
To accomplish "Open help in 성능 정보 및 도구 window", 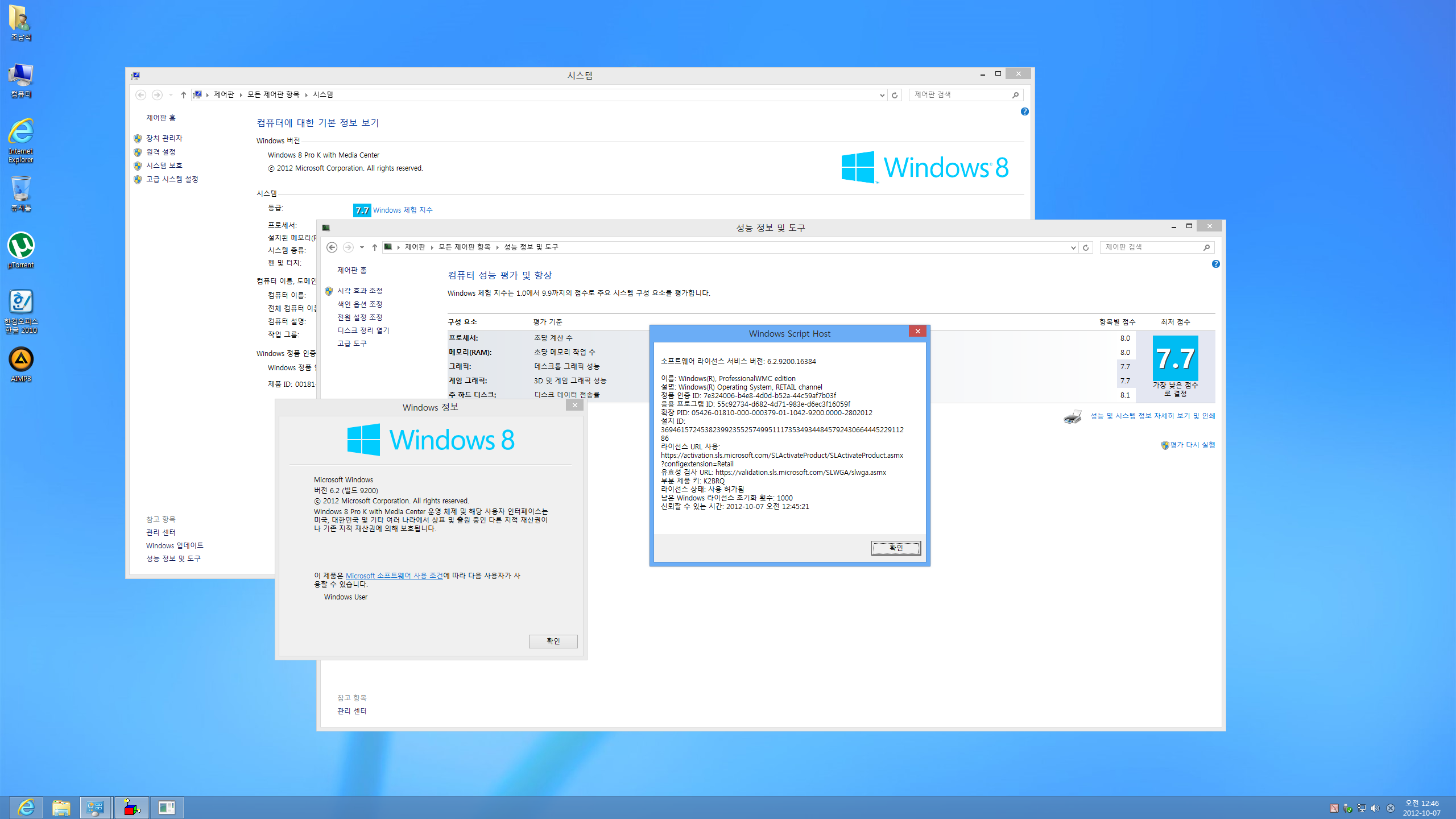I will coord(1215,264).
